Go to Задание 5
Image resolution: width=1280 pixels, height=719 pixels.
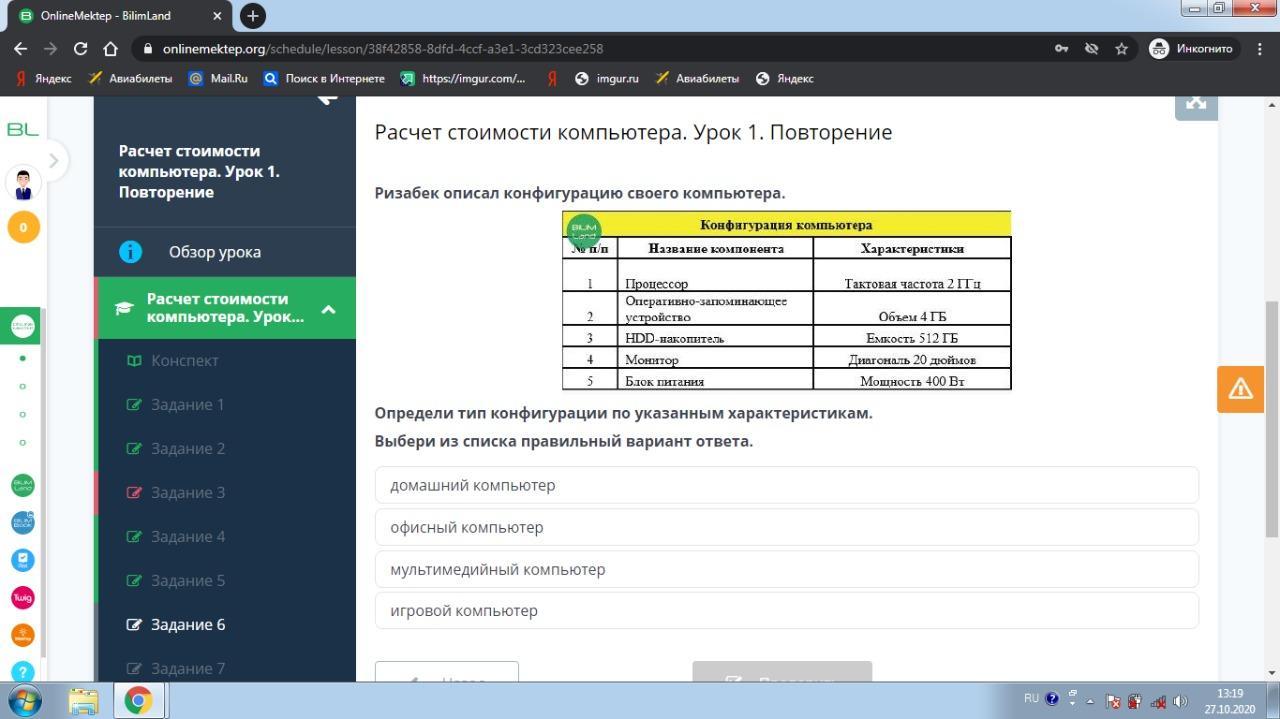click(x=225, y=581)
